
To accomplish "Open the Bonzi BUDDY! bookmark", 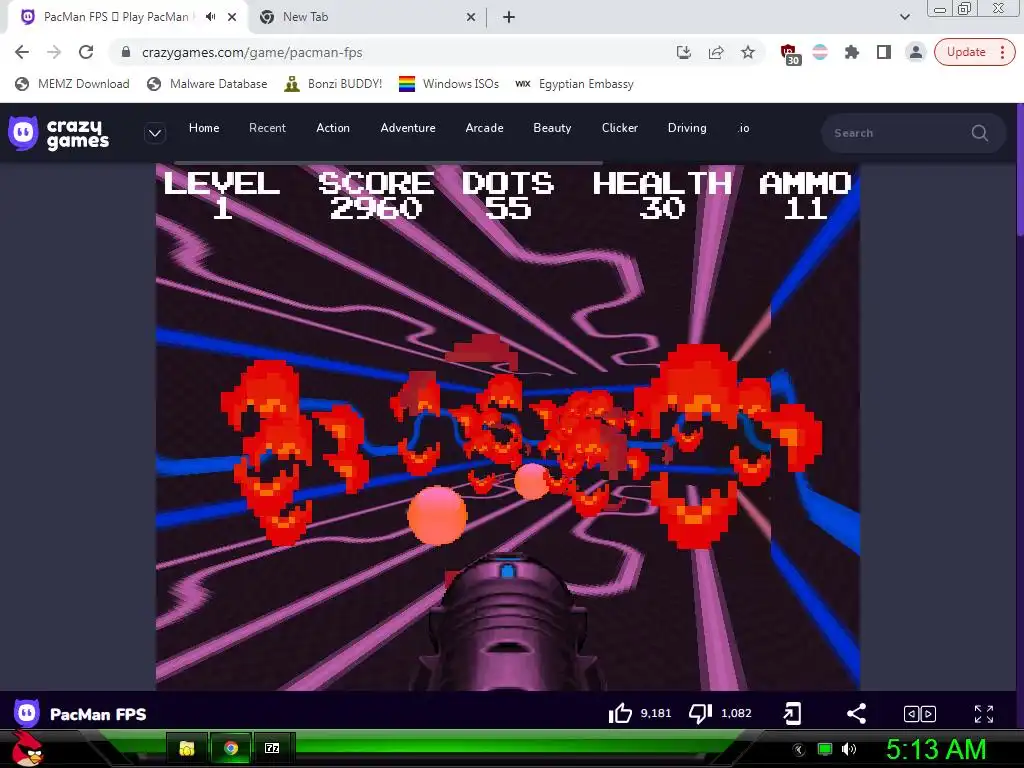I will click(333, 84).
